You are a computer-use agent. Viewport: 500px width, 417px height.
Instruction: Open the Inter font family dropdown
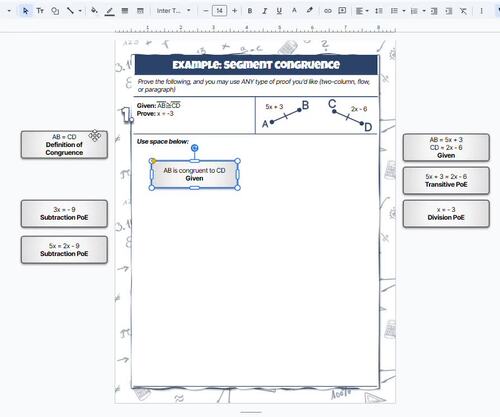(x=173, y=11)
